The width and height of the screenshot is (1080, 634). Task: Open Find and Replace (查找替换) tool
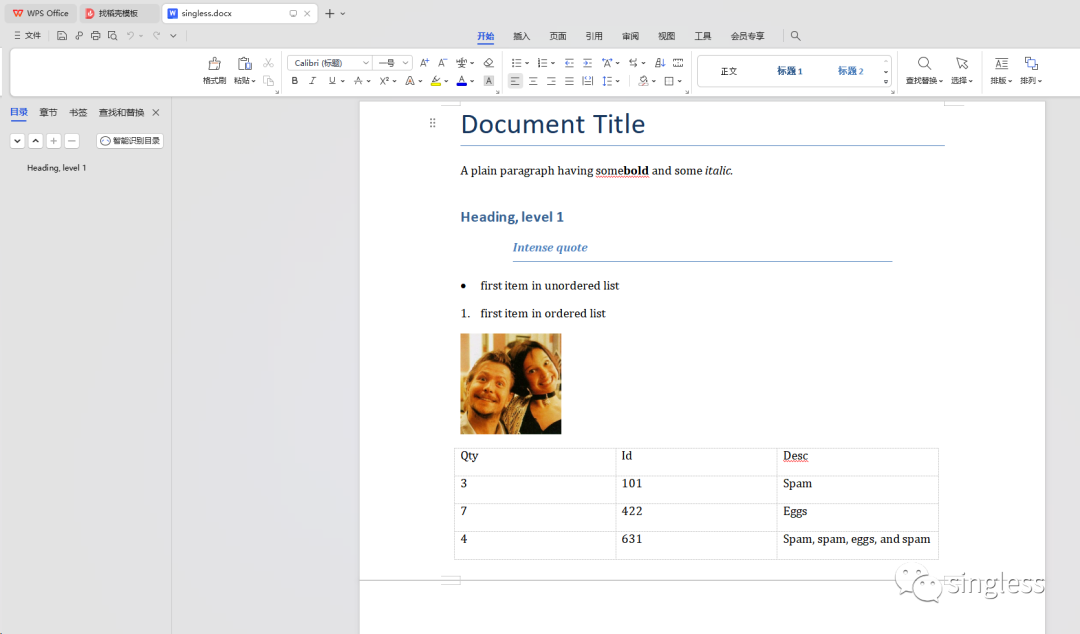click(924, 64)
